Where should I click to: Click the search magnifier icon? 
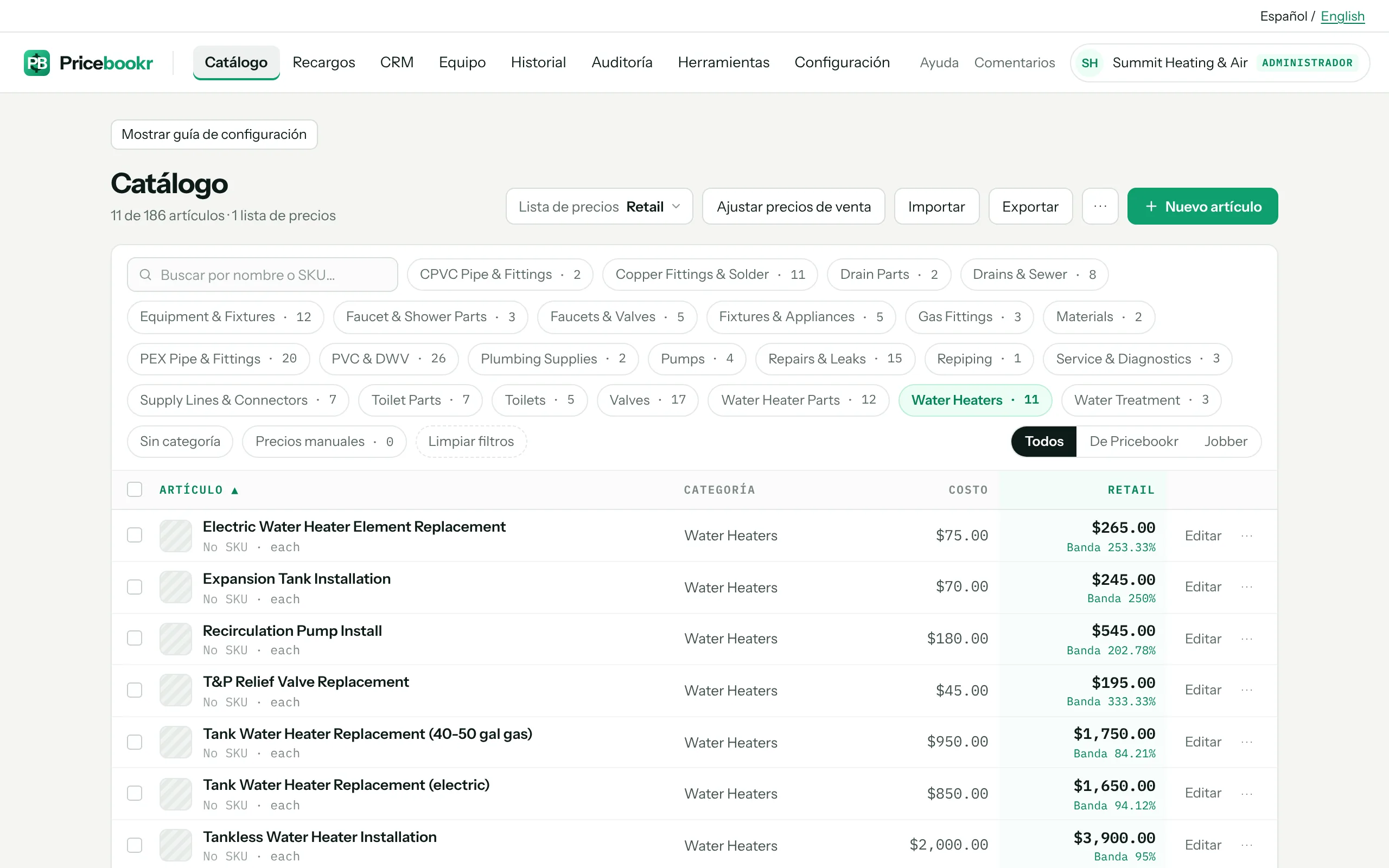[x=146, y=275]
